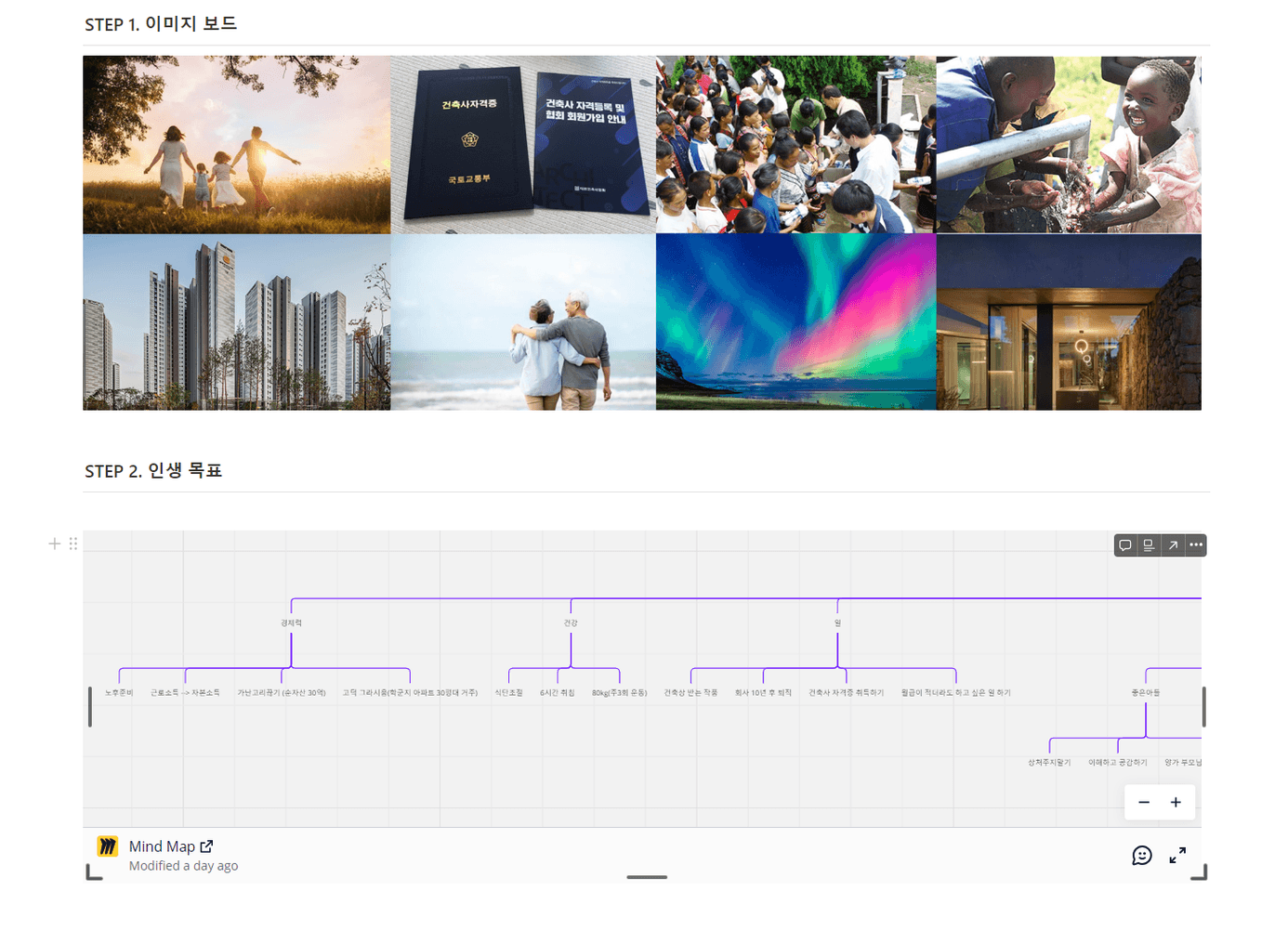Screen dimensions: 1288x931
Task: Open the modern house night image
Action: coord(1069,322)
